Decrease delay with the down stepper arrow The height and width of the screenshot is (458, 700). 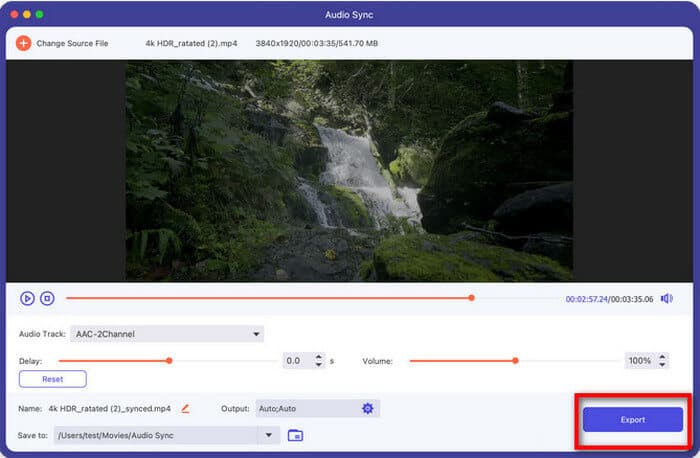(x=319, y=364)
